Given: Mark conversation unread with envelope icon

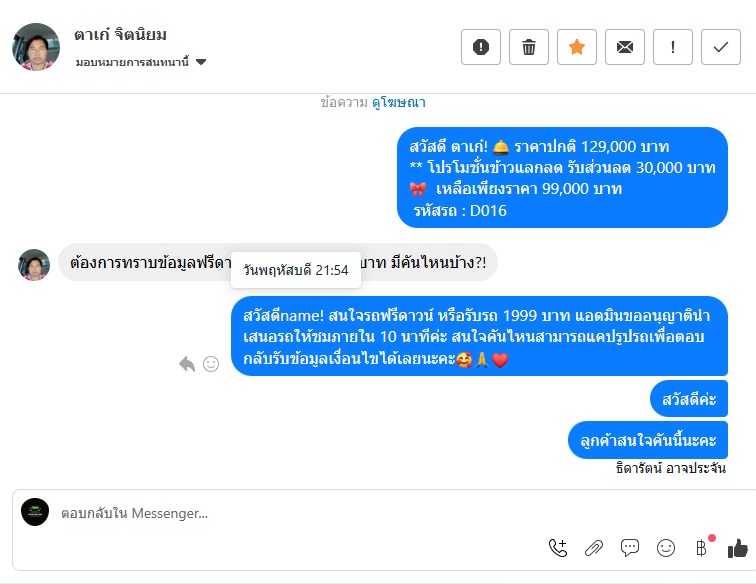Looking at the screenshot, I should tap(625, 47).
